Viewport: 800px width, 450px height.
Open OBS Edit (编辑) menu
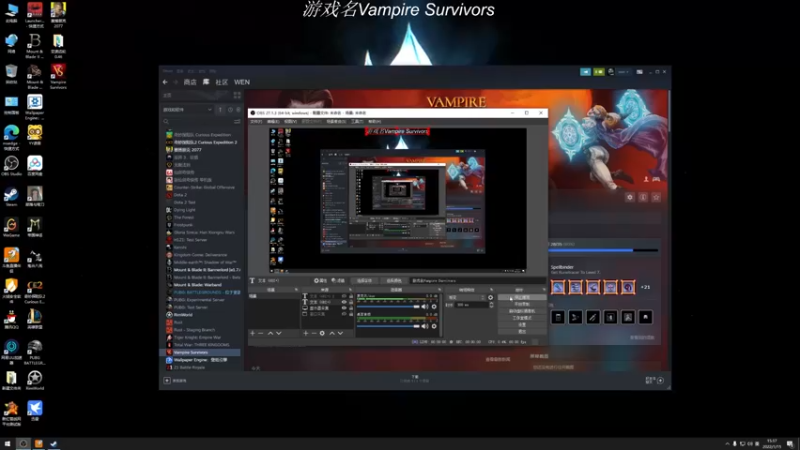tap(273, 121)
